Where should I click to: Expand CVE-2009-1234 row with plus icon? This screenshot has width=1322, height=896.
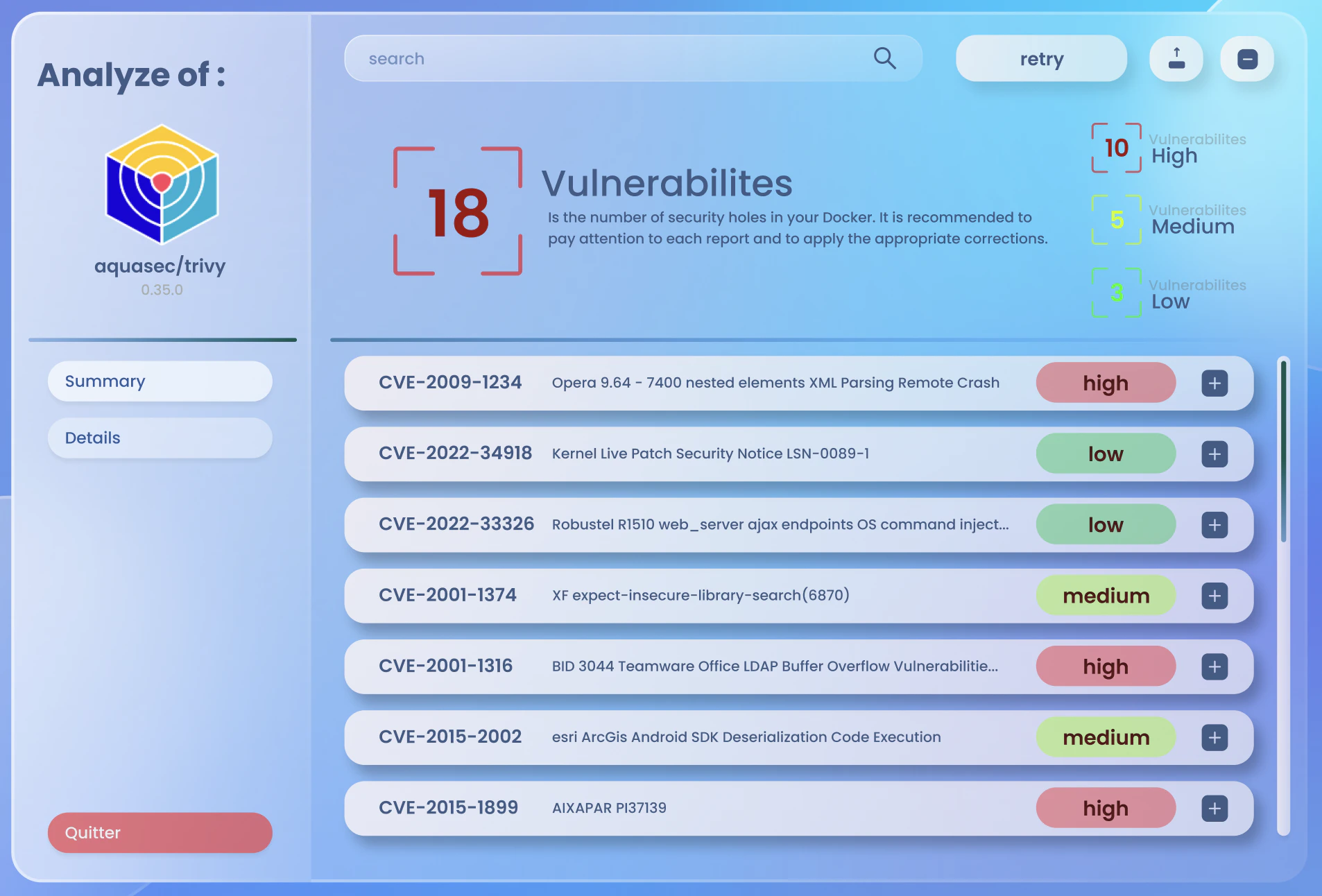(x=1214, y=384)
